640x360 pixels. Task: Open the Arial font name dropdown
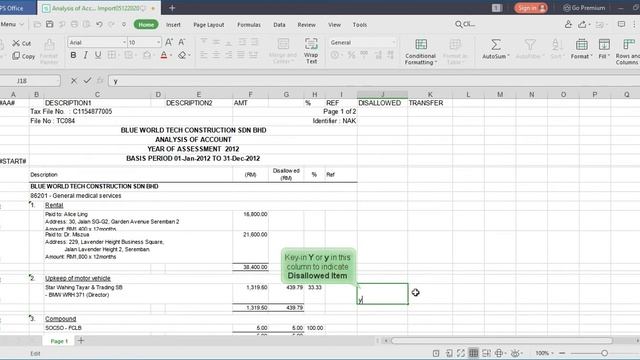[x=124, y=42]
